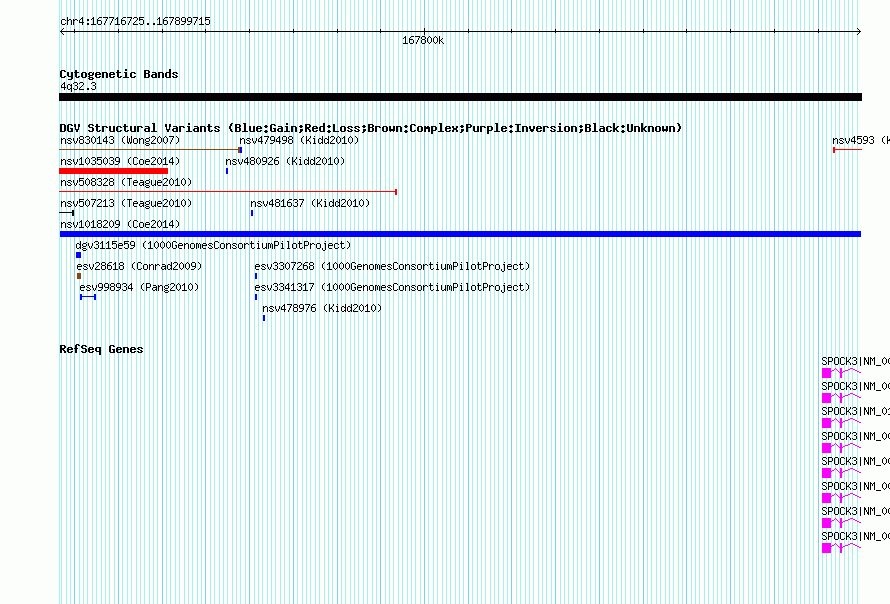Select the blue marker under nsv479498
The width and height of the screenshot is (890, 604).
(x=241, y=150)
